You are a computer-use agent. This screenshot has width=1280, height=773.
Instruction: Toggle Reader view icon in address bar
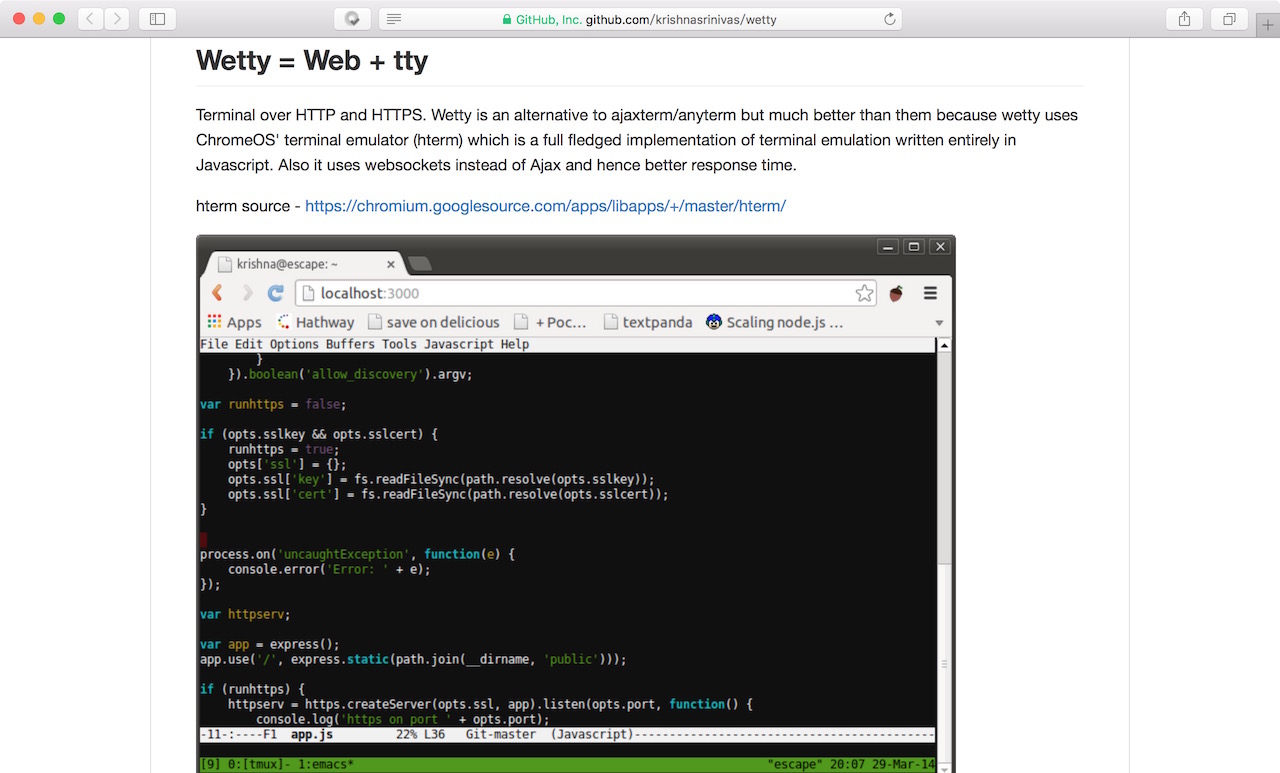tap(394, 19)
